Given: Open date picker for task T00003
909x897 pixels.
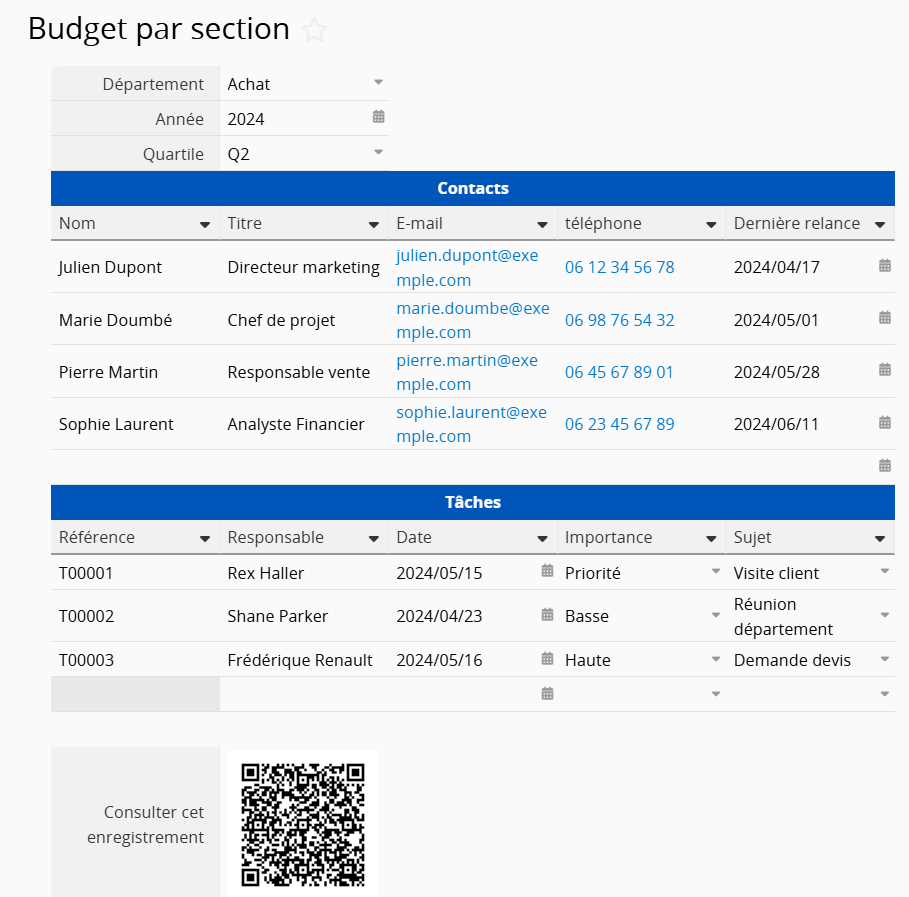Looking at the screenshot, I should pos(547,658).
